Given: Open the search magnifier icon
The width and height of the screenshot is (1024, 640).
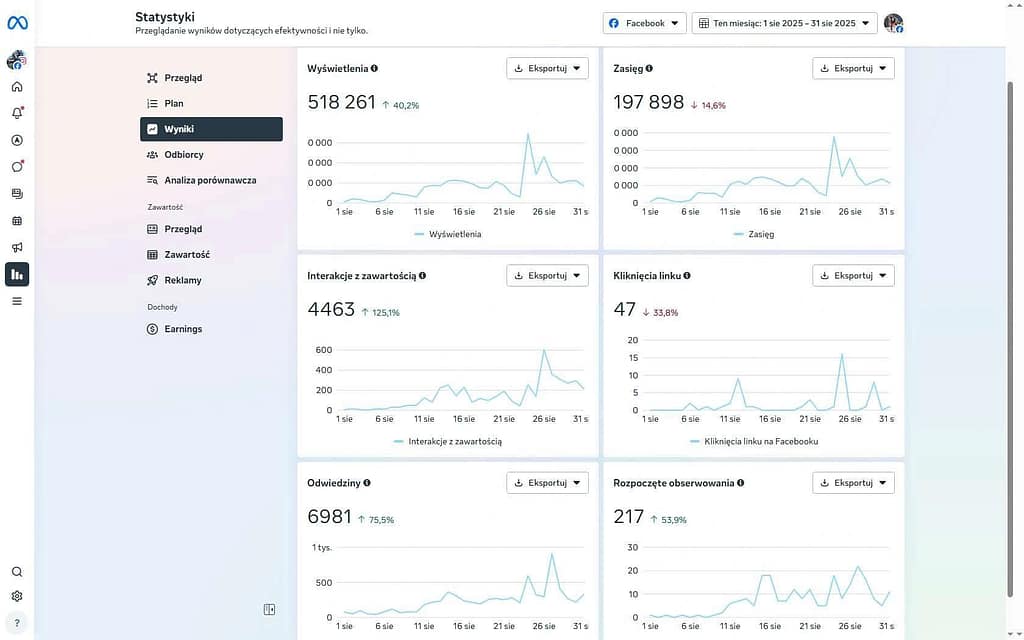Looking at the screenshot, I should (17, 572).
